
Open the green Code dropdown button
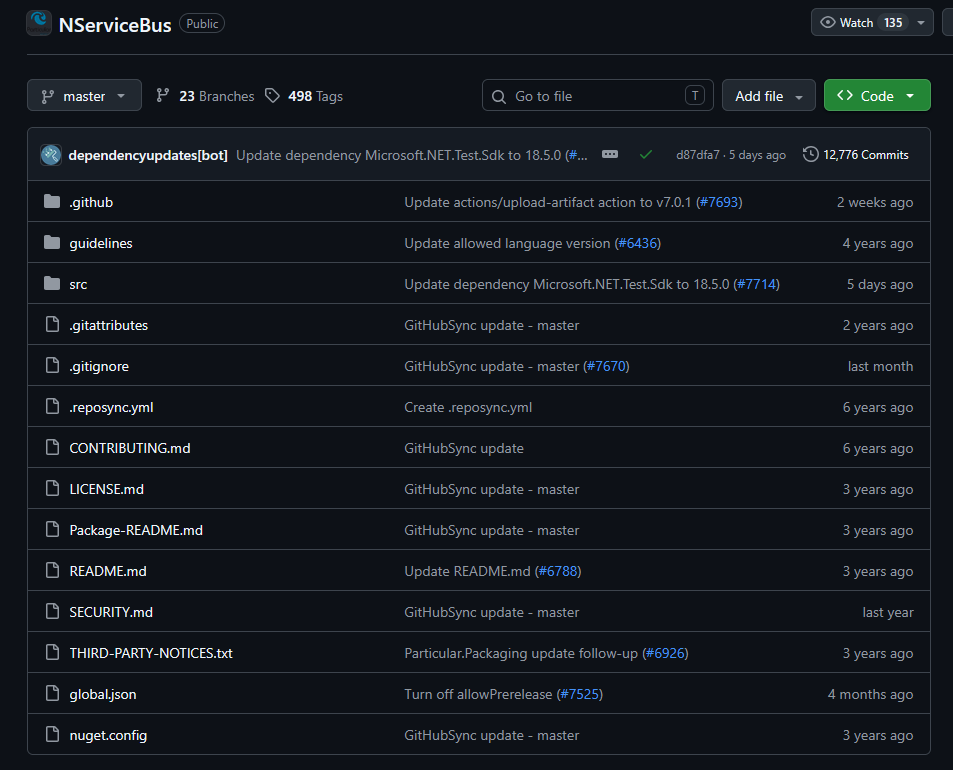point(877,95)
